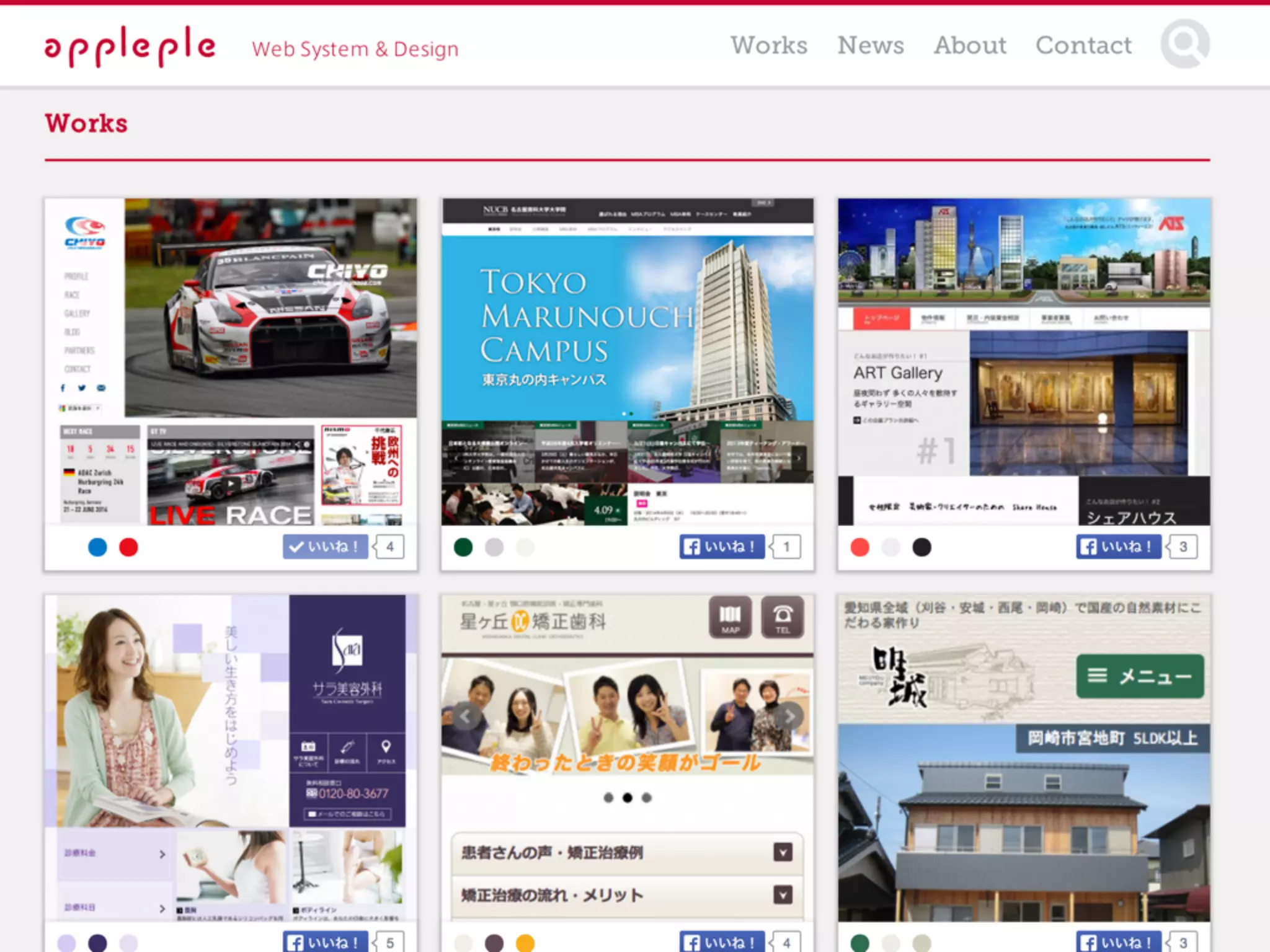1270x952 pixels.
Task: Expand the 診療料金 row arrow on Sara clinic card
Action: click(162, 854)
